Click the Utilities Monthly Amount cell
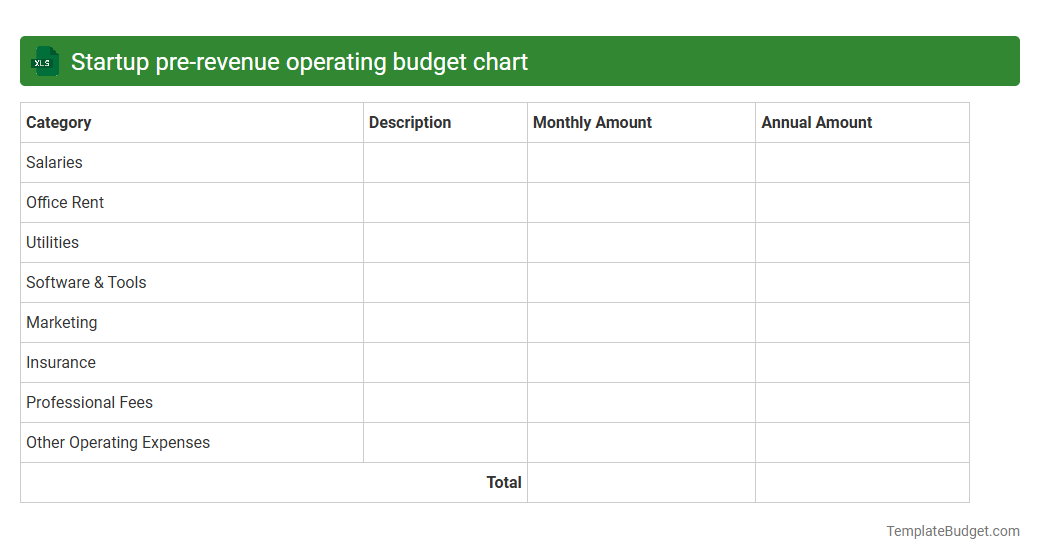This screenshot has height=560, width=1040. pos(641,243)
